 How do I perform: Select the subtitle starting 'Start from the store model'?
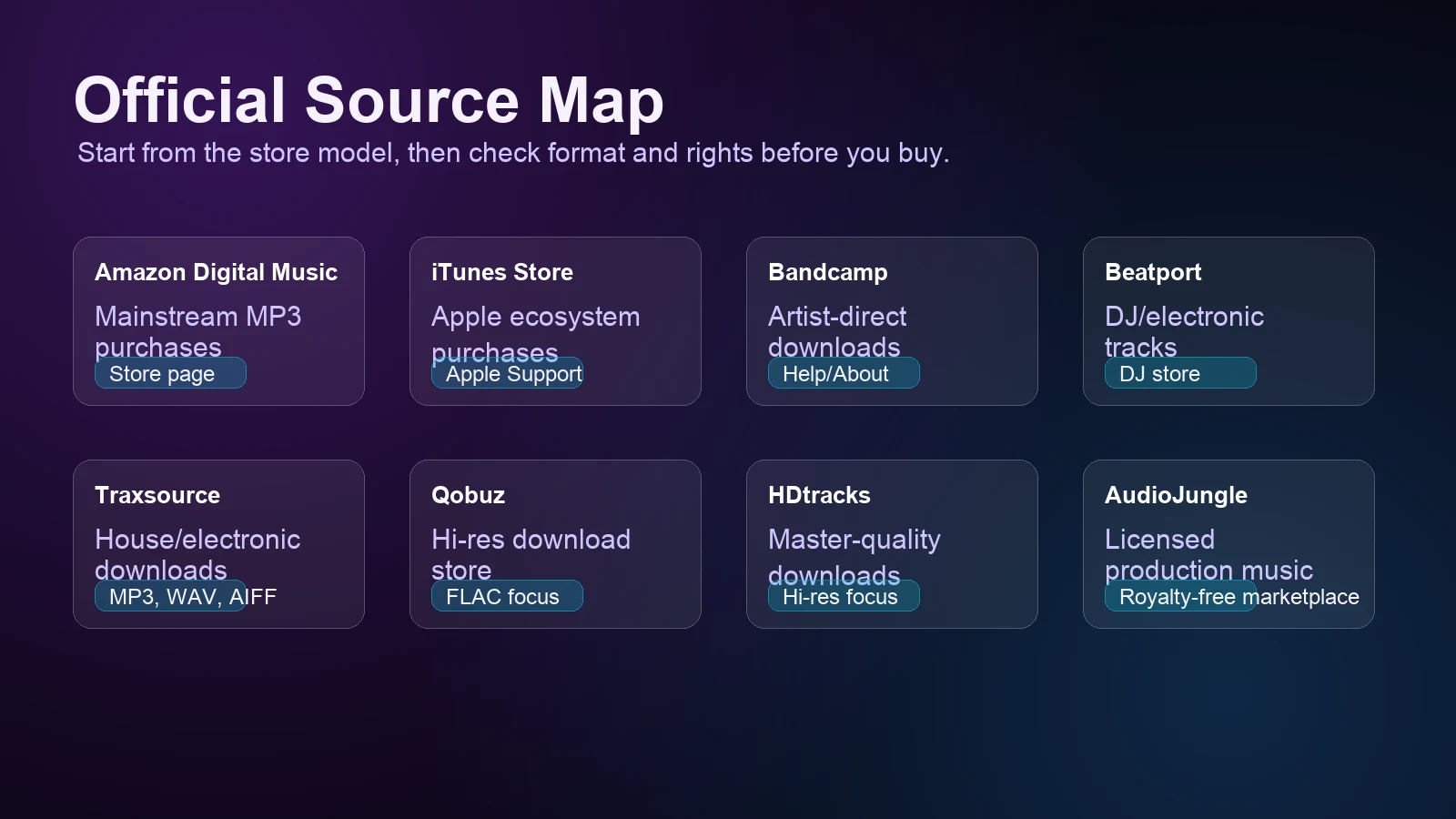(x=513, y=152)
